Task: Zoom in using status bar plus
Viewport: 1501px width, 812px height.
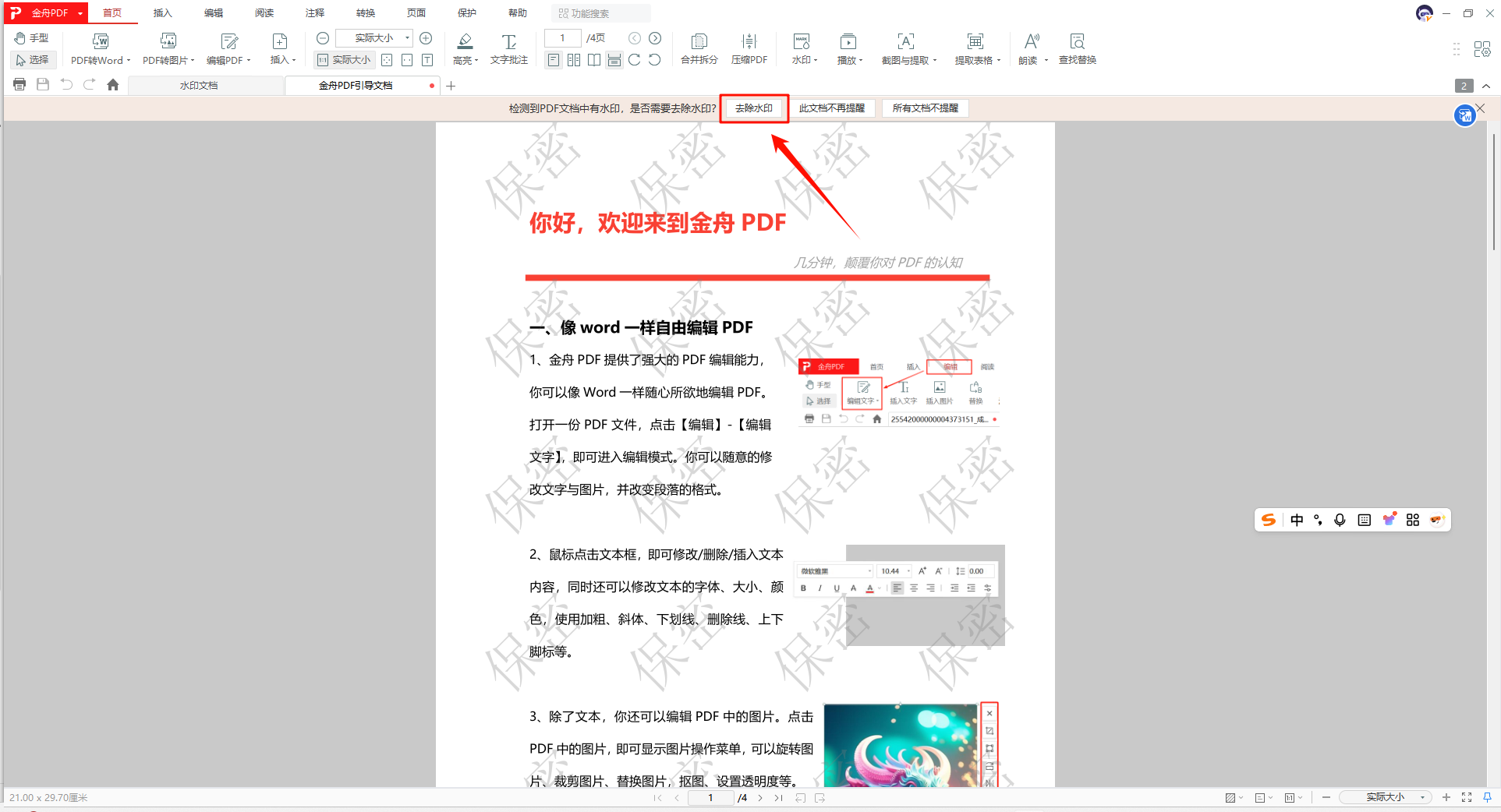Action: coord(1446,797)
